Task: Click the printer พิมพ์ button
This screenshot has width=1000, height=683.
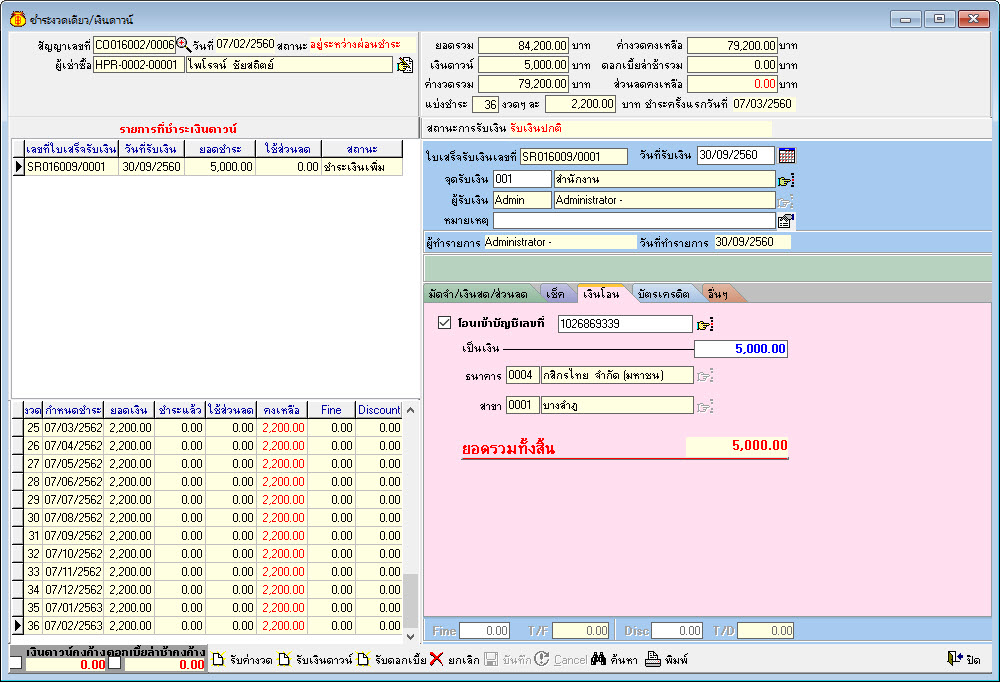Action: tap(666, 659)
